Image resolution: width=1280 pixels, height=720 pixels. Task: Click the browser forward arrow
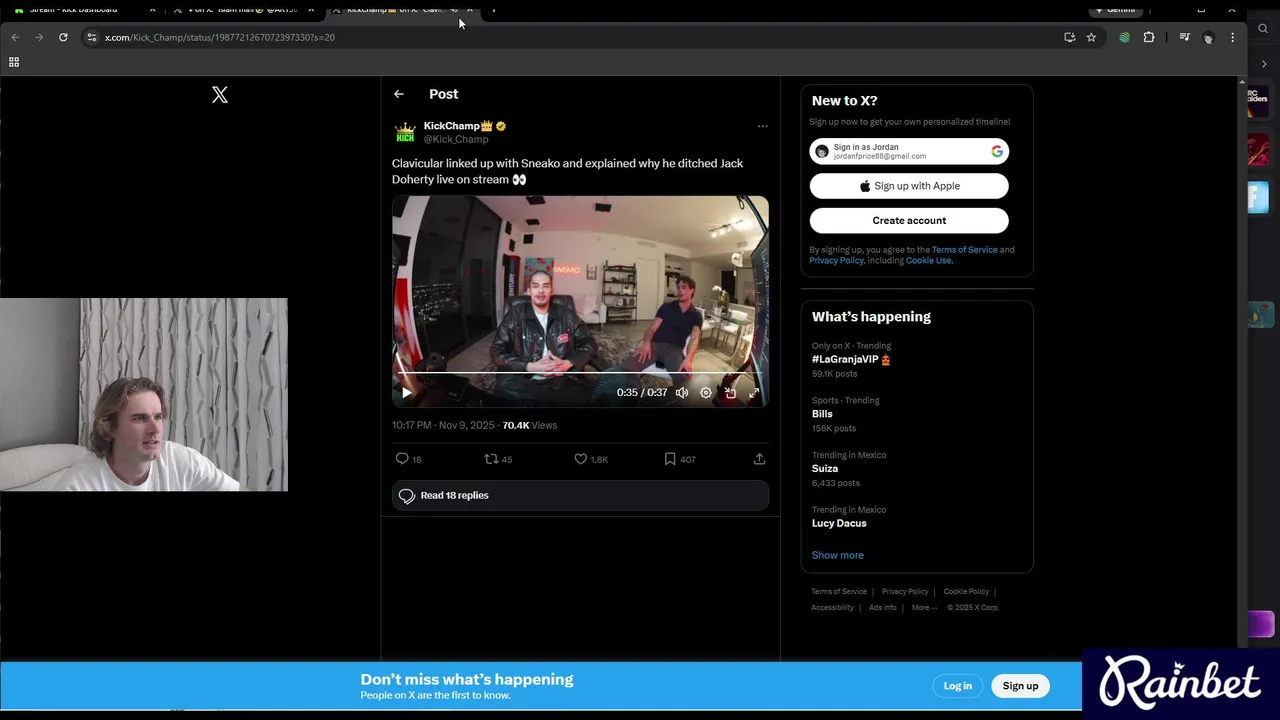(39, 37)
